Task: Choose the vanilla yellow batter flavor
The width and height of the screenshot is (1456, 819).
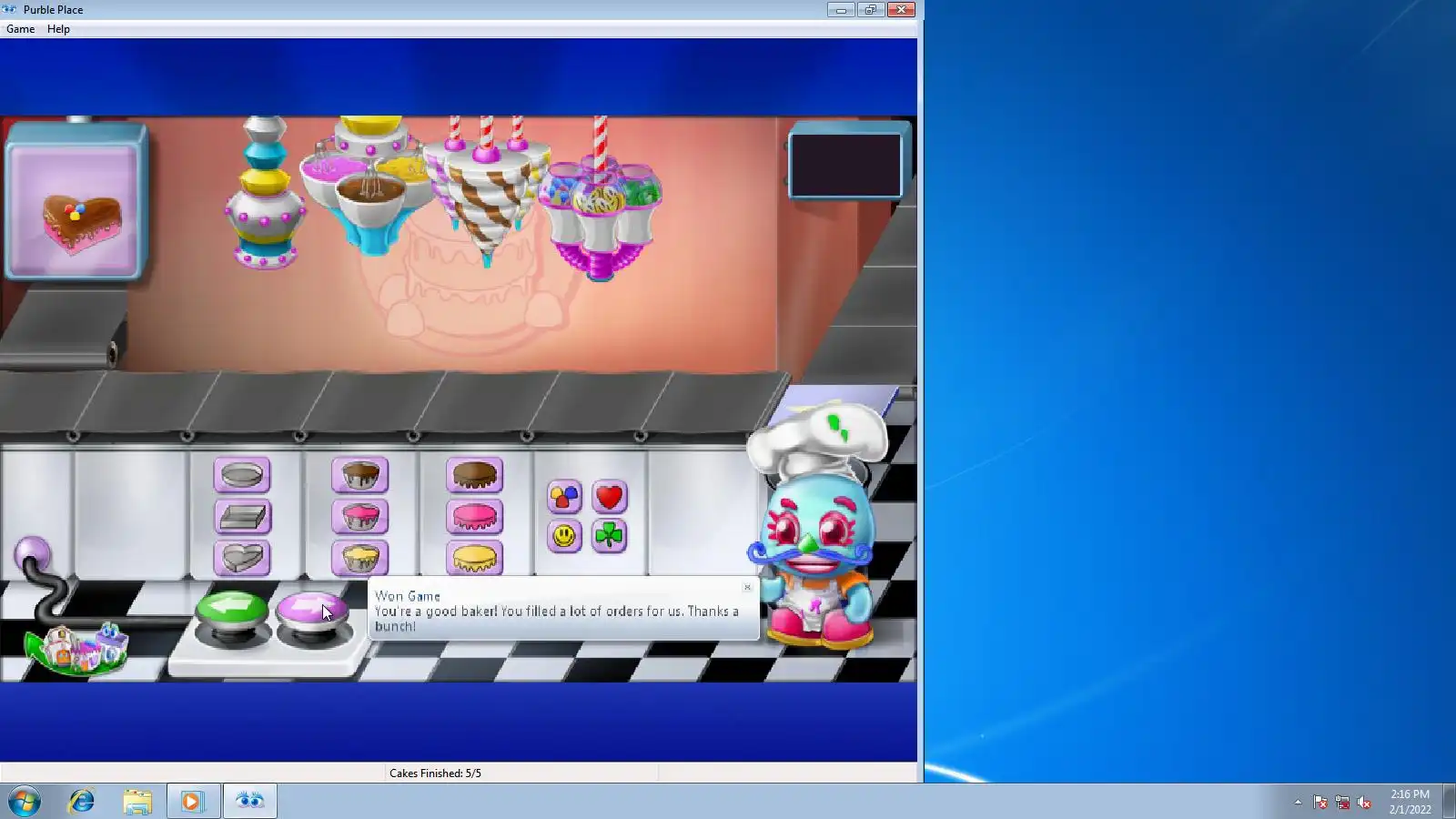Action: pos(360,558)
